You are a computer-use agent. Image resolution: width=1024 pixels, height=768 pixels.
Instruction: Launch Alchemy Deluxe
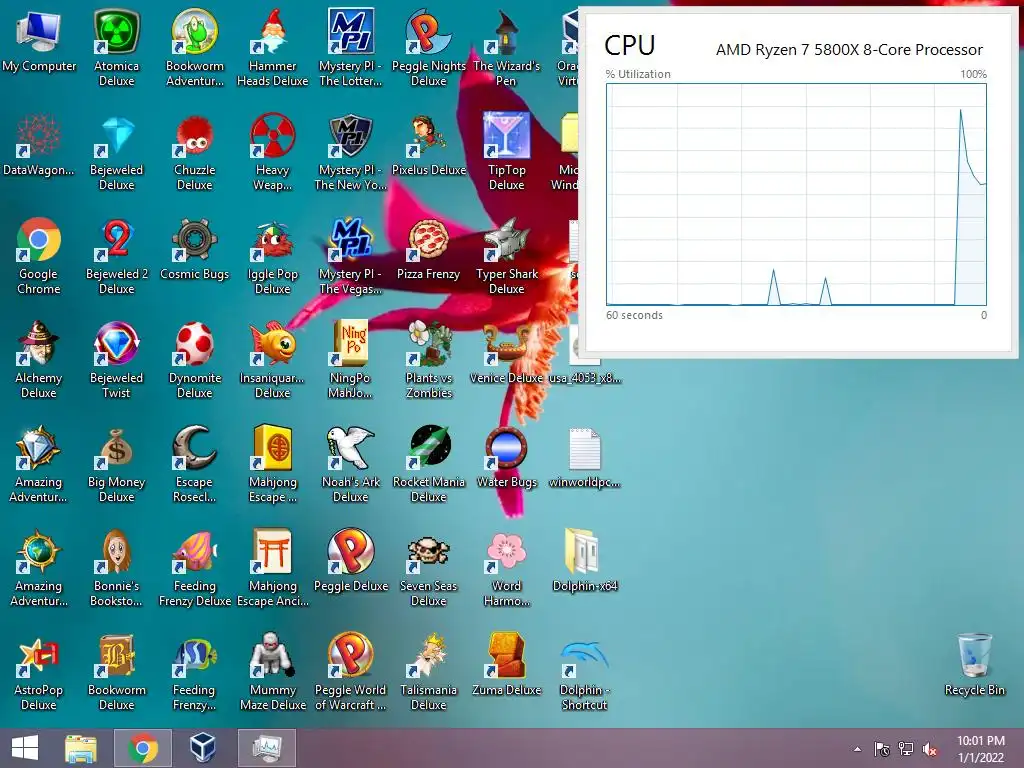(x=39, y=360)
